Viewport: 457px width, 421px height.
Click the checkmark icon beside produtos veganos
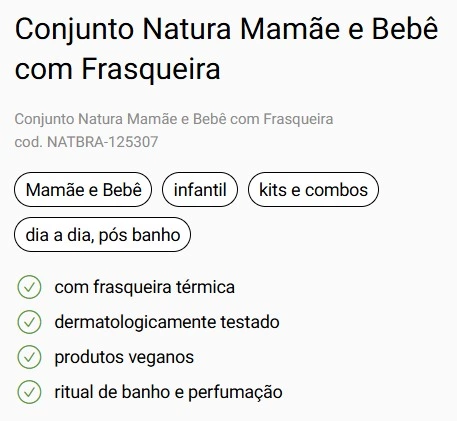[29, 357]
